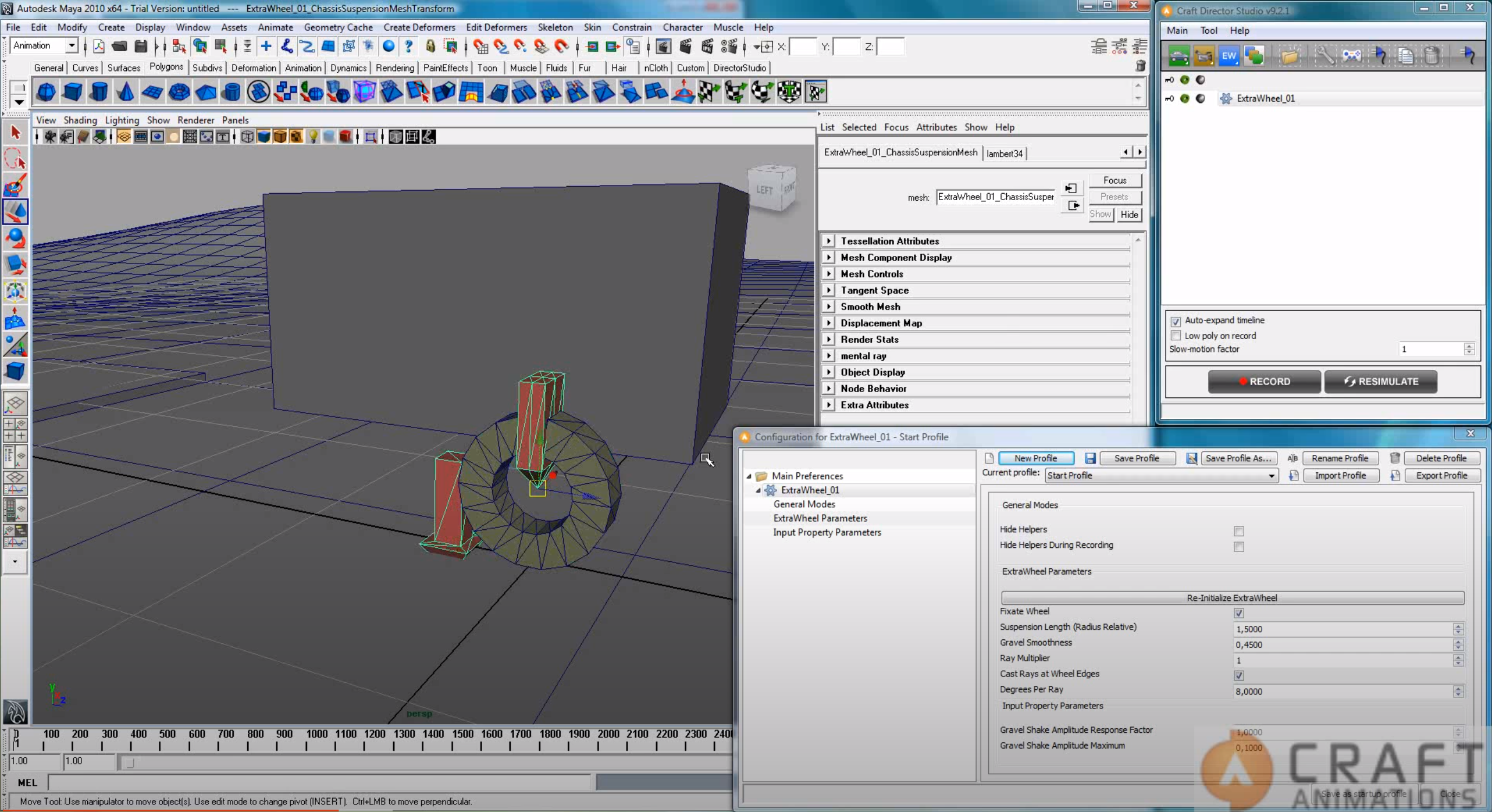1492x812 pixels.
Task: Click the ExtraWheel icon in Craft Director toolbar
Action: pos(1229,56)
